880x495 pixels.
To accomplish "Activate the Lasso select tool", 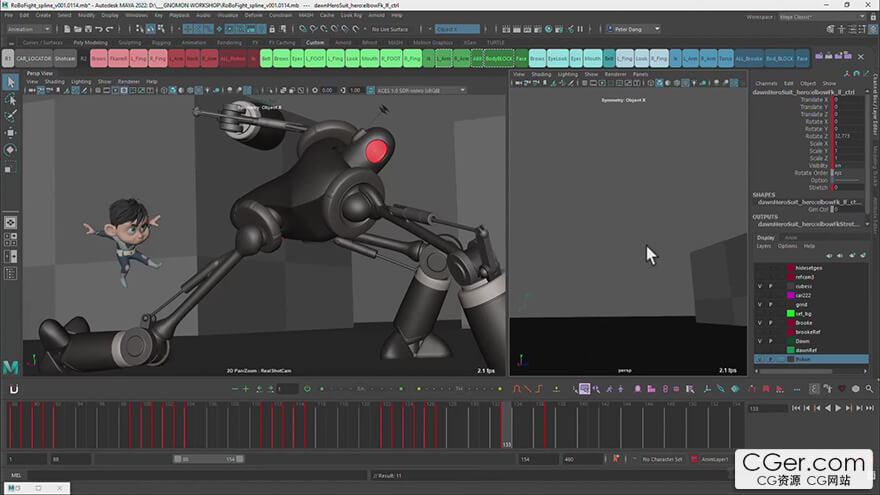I will point(10,99).
